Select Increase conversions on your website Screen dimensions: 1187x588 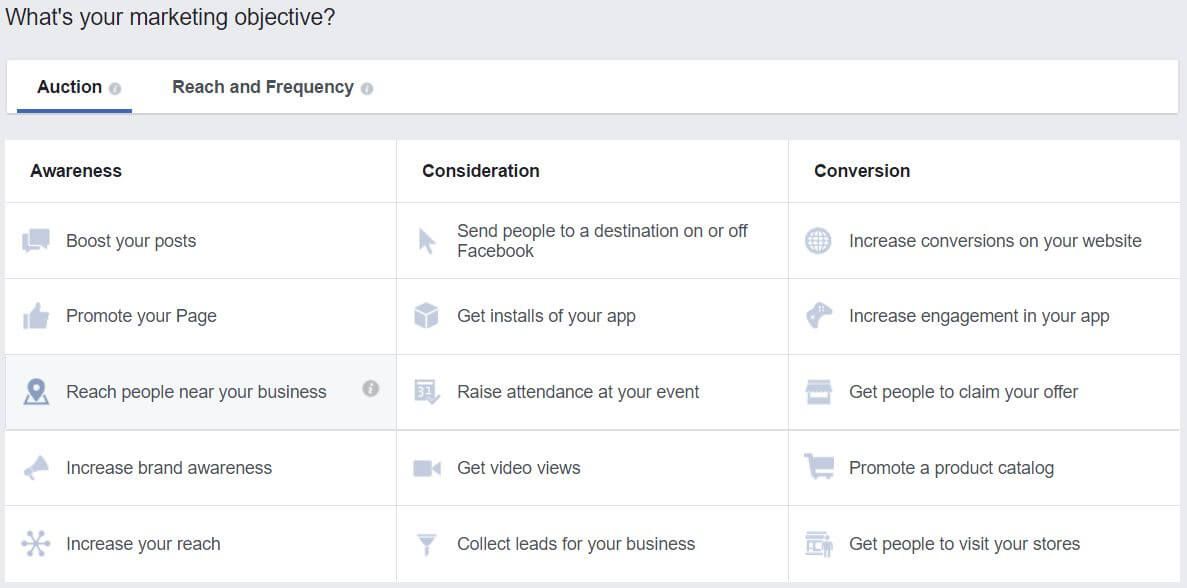[x=984, y=241]
